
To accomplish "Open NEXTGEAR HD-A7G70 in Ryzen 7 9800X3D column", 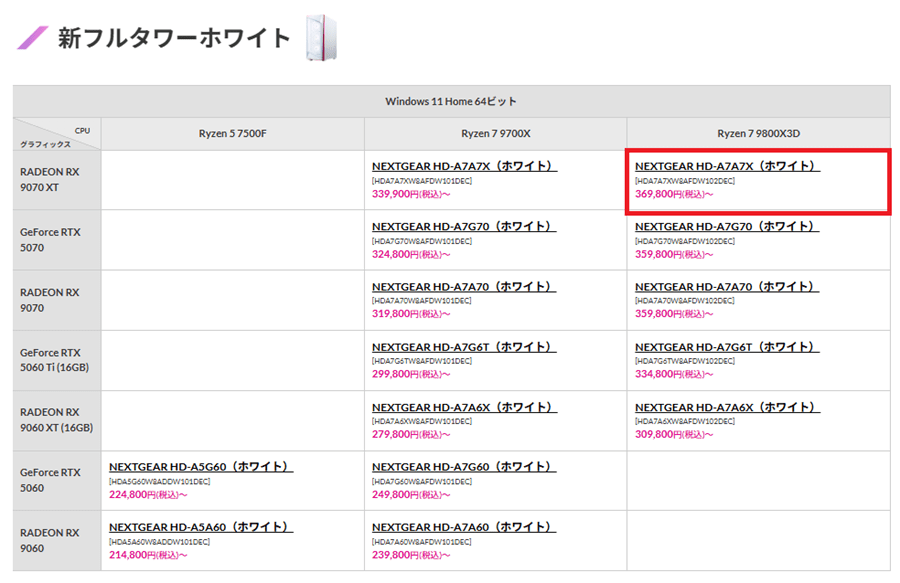I will (x=727, y=227).
